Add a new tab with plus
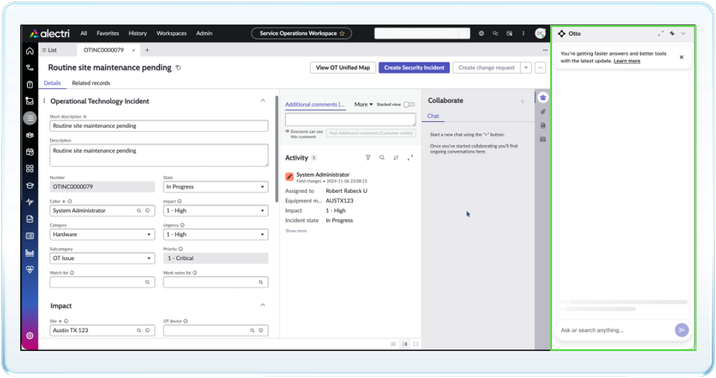The image size is (716, 378). click(x=147, y=50)
